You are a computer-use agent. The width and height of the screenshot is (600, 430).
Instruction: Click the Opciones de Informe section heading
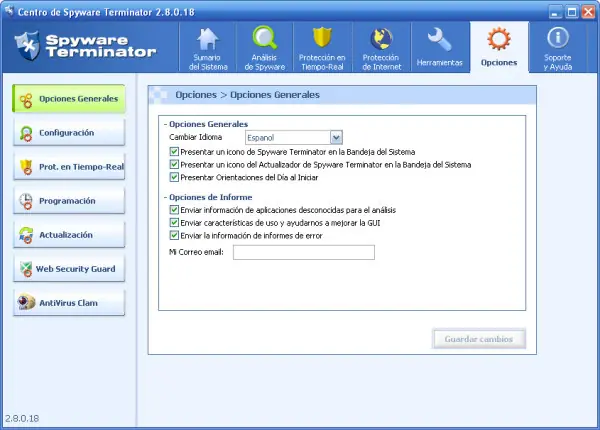[x=210, y=197]
